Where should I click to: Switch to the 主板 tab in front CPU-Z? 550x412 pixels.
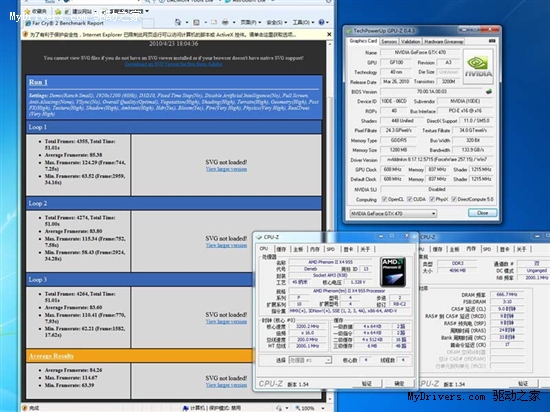298,249
